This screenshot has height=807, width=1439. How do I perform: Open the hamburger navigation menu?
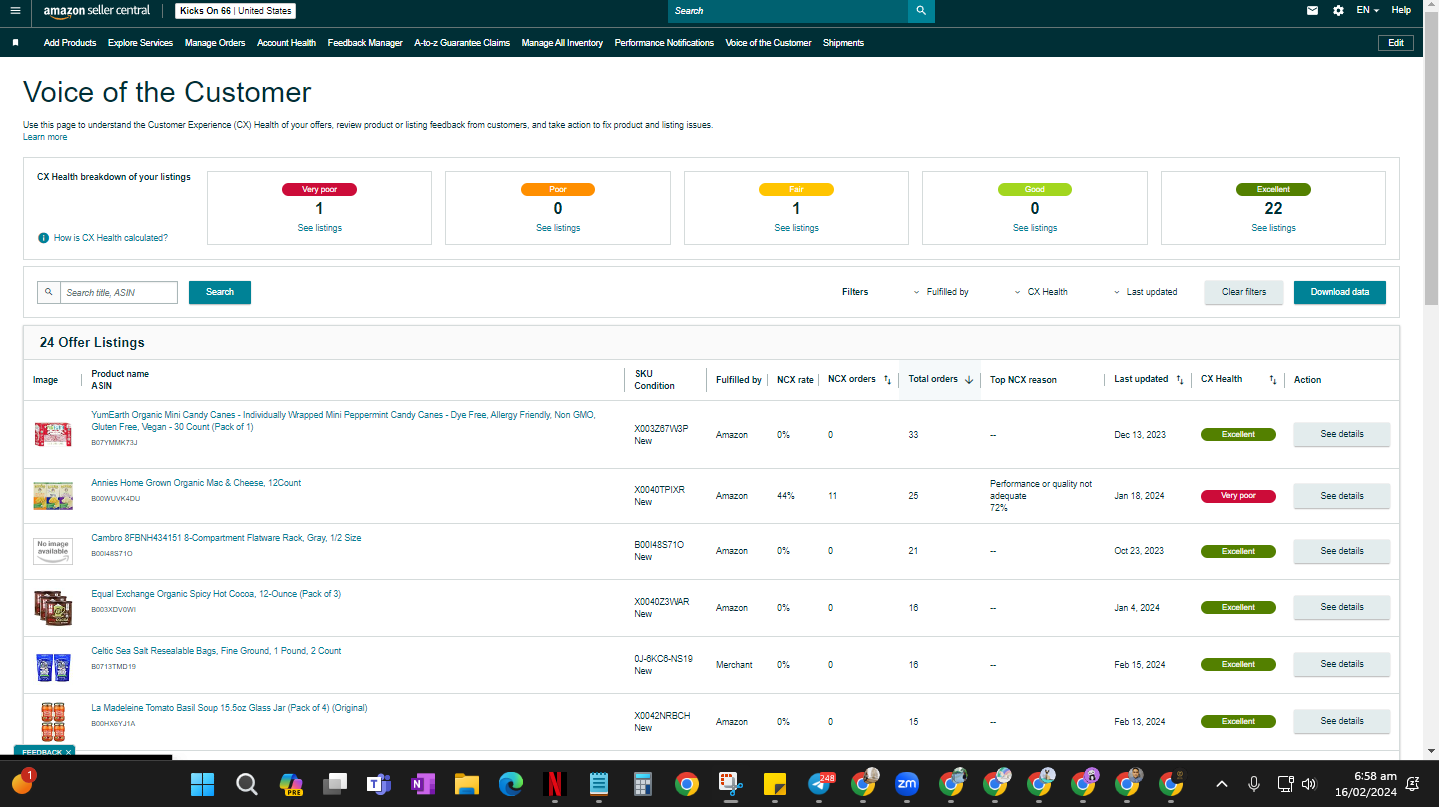pyautogui.click(x=15, y=11)
